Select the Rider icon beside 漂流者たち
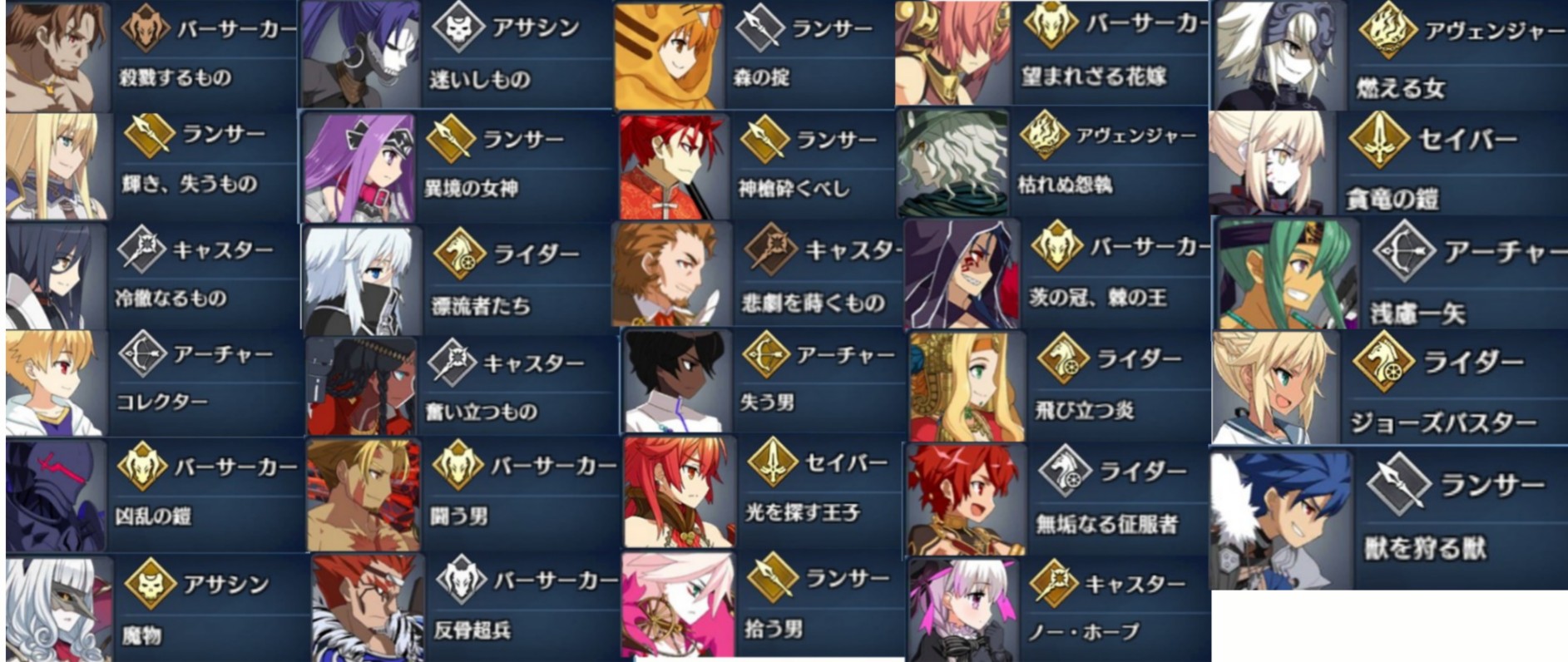Screen dimensions: 1568x662 [x=459, y=254]
